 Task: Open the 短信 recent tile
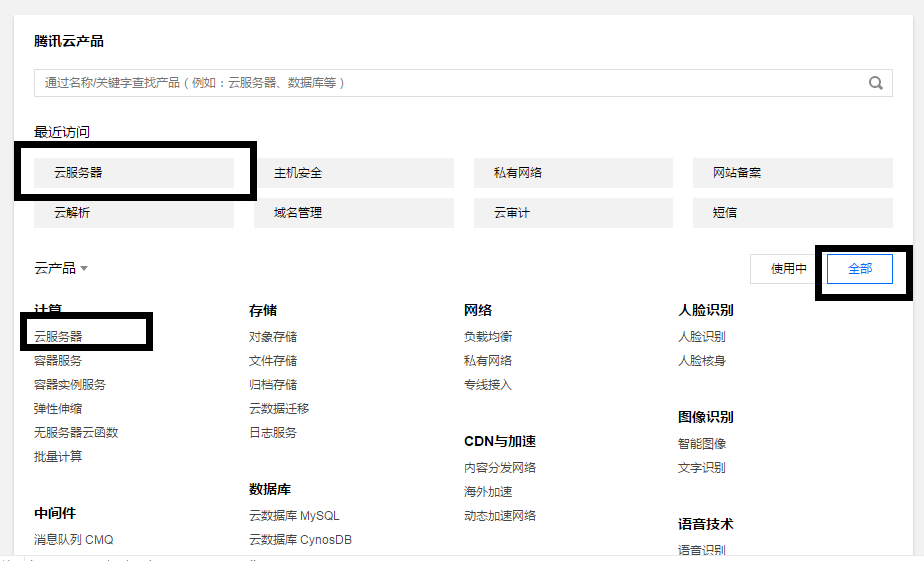(x=793, y=213)
